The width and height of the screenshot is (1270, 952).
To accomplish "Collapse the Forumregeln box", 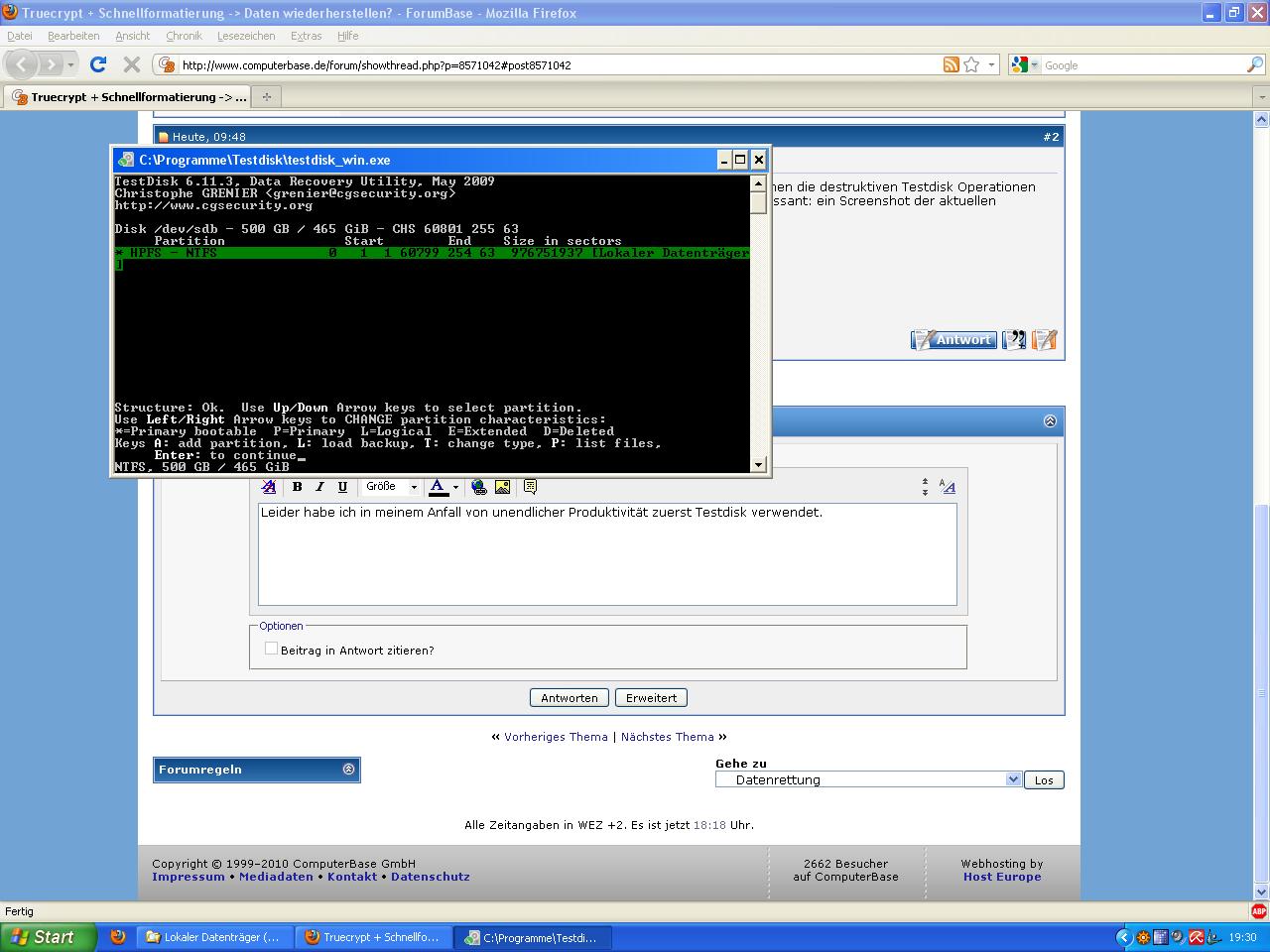I will coord(348,770).
